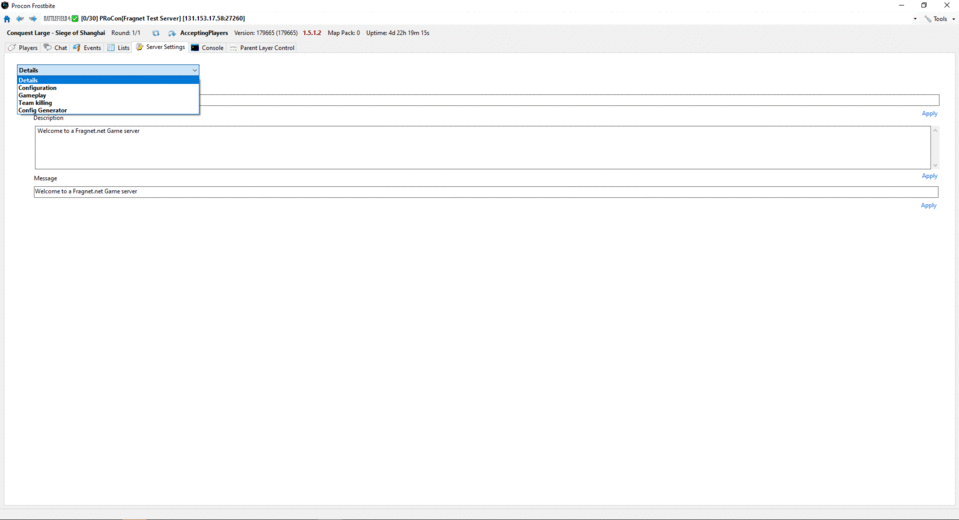The width and height of the screenshot is (959, 520).
Task: Open the Tools dropdown menu
Action: [940, 19]
